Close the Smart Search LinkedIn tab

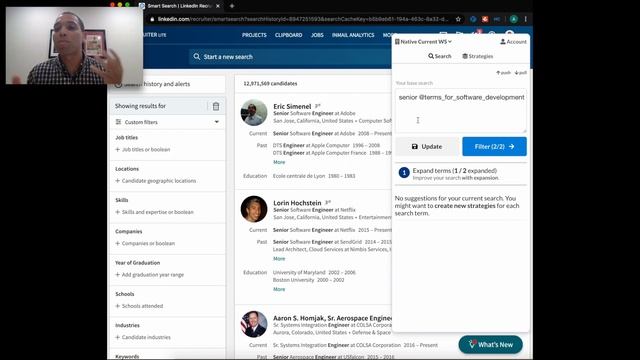tap(218, 6)
